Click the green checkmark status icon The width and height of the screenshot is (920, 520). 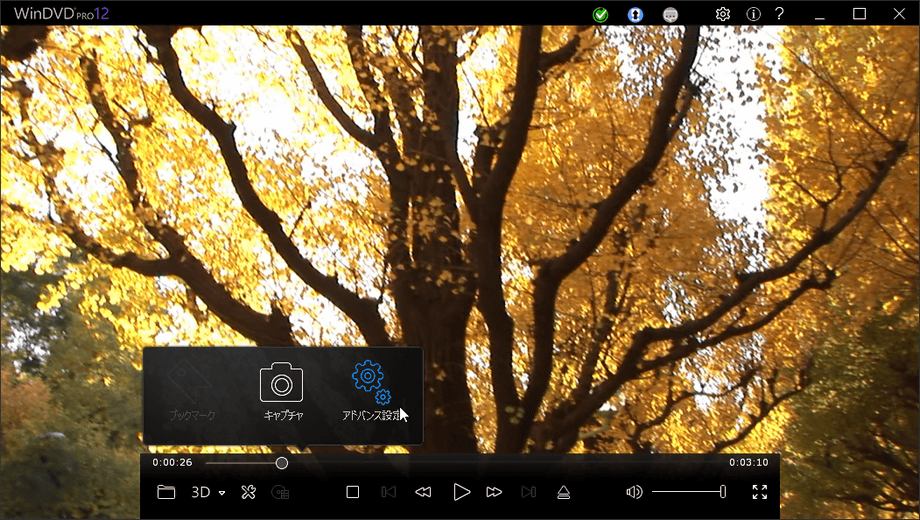coord(600,14)
